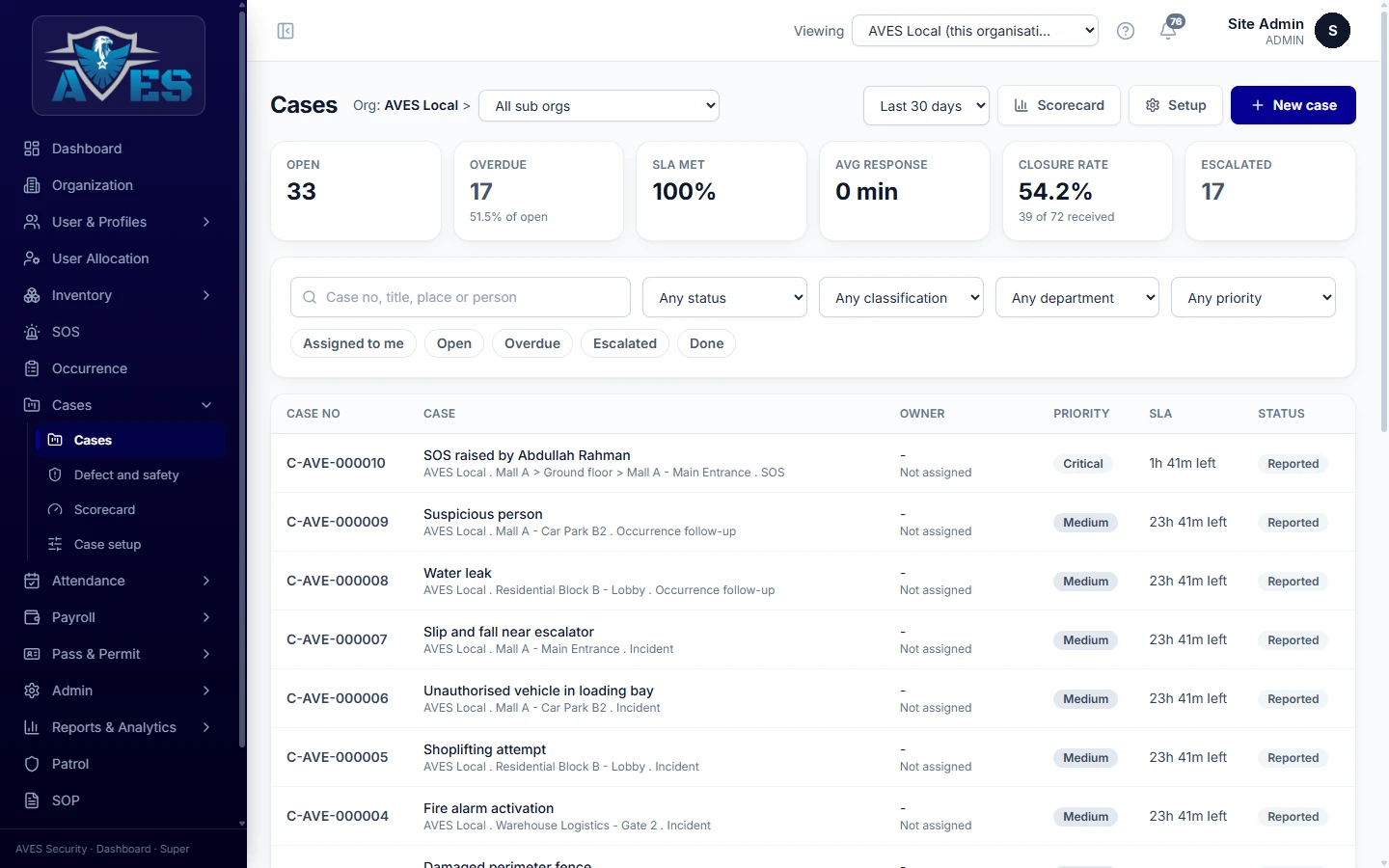Expand the Payroll menu

118,617
